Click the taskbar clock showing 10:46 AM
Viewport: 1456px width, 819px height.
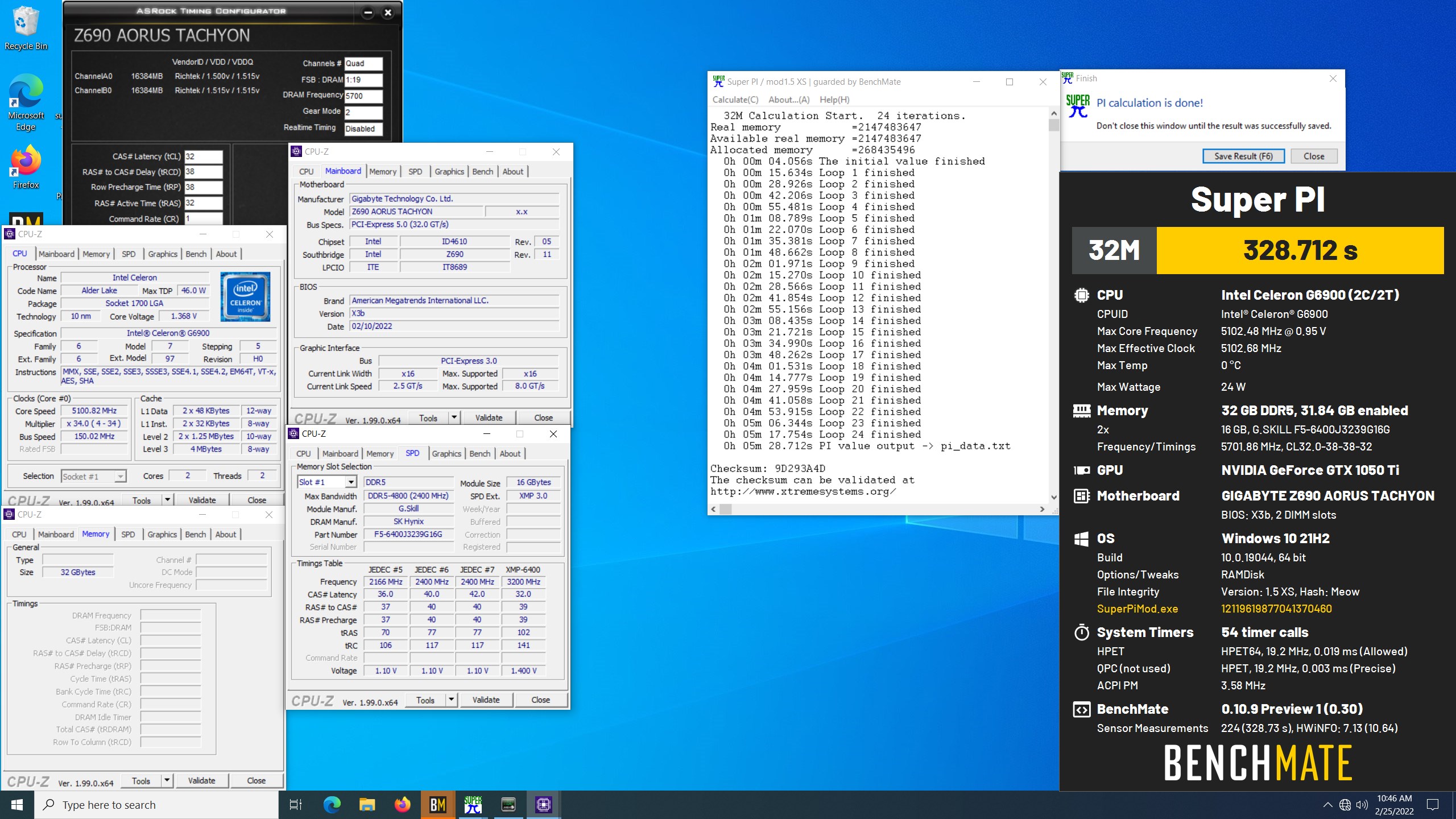tap(1394, 805)
